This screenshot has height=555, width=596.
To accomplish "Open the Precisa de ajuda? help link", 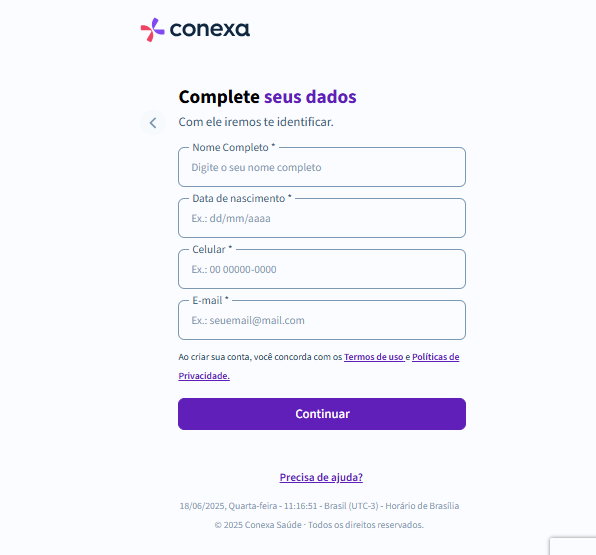I will 321,477.
